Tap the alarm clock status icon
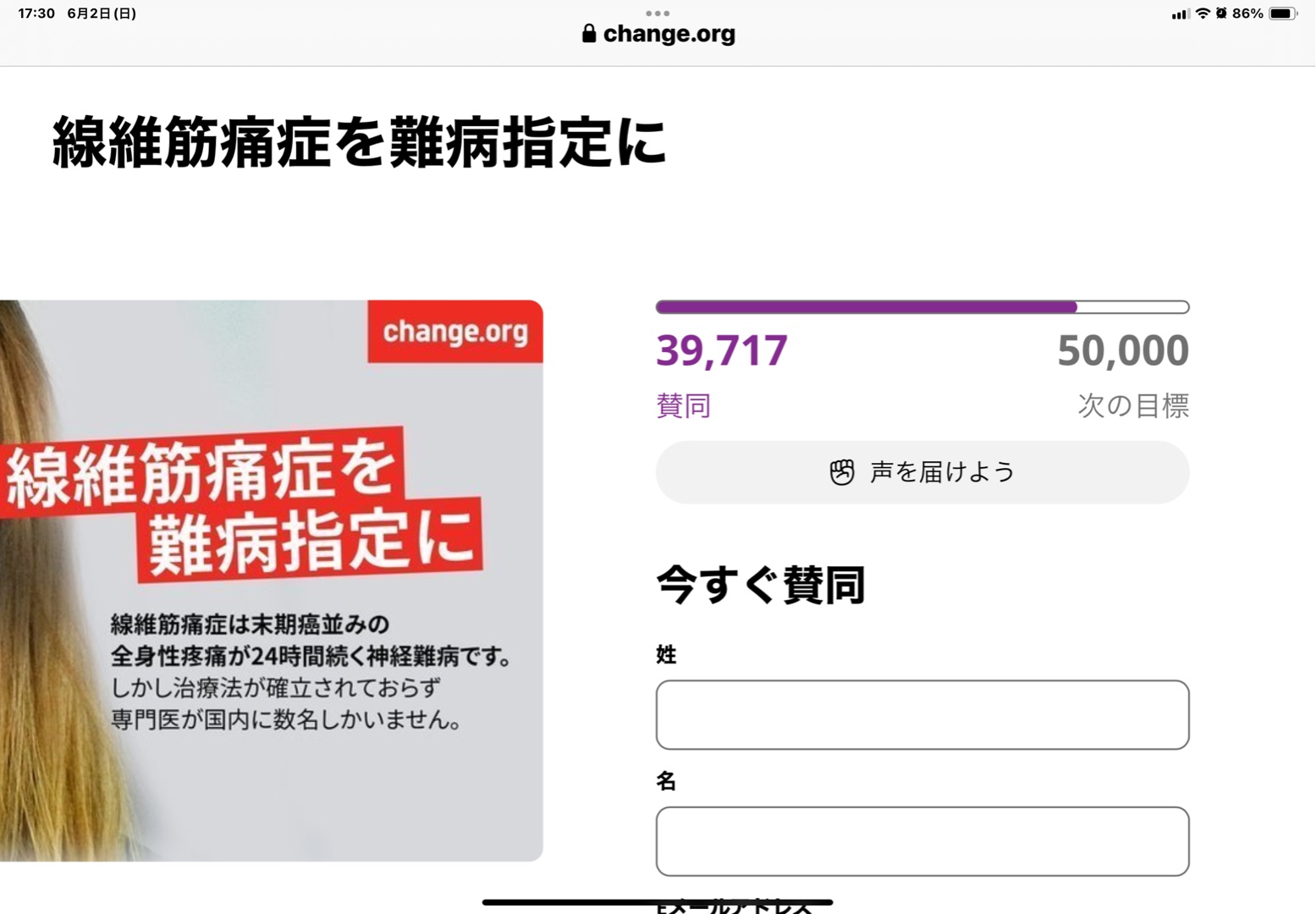This screenshot has width=1316, height=914. pos(1221,14)
